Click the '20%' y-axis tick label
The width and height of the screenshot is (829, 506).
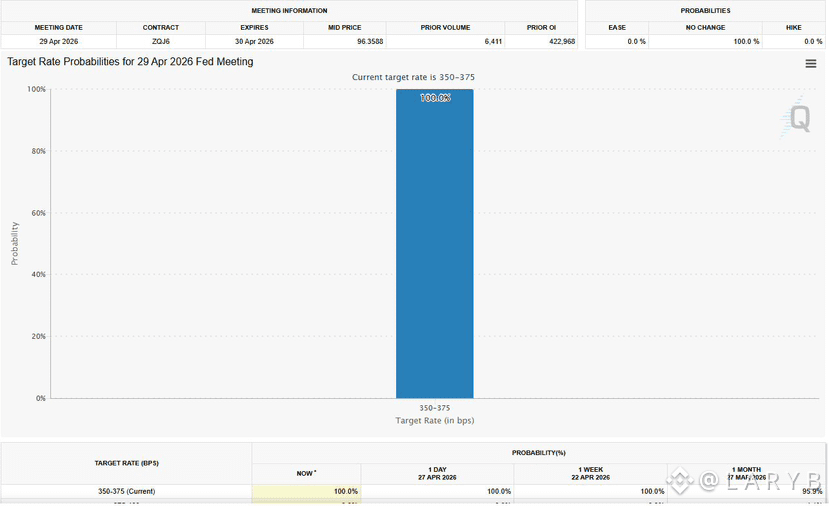(39, 336)
